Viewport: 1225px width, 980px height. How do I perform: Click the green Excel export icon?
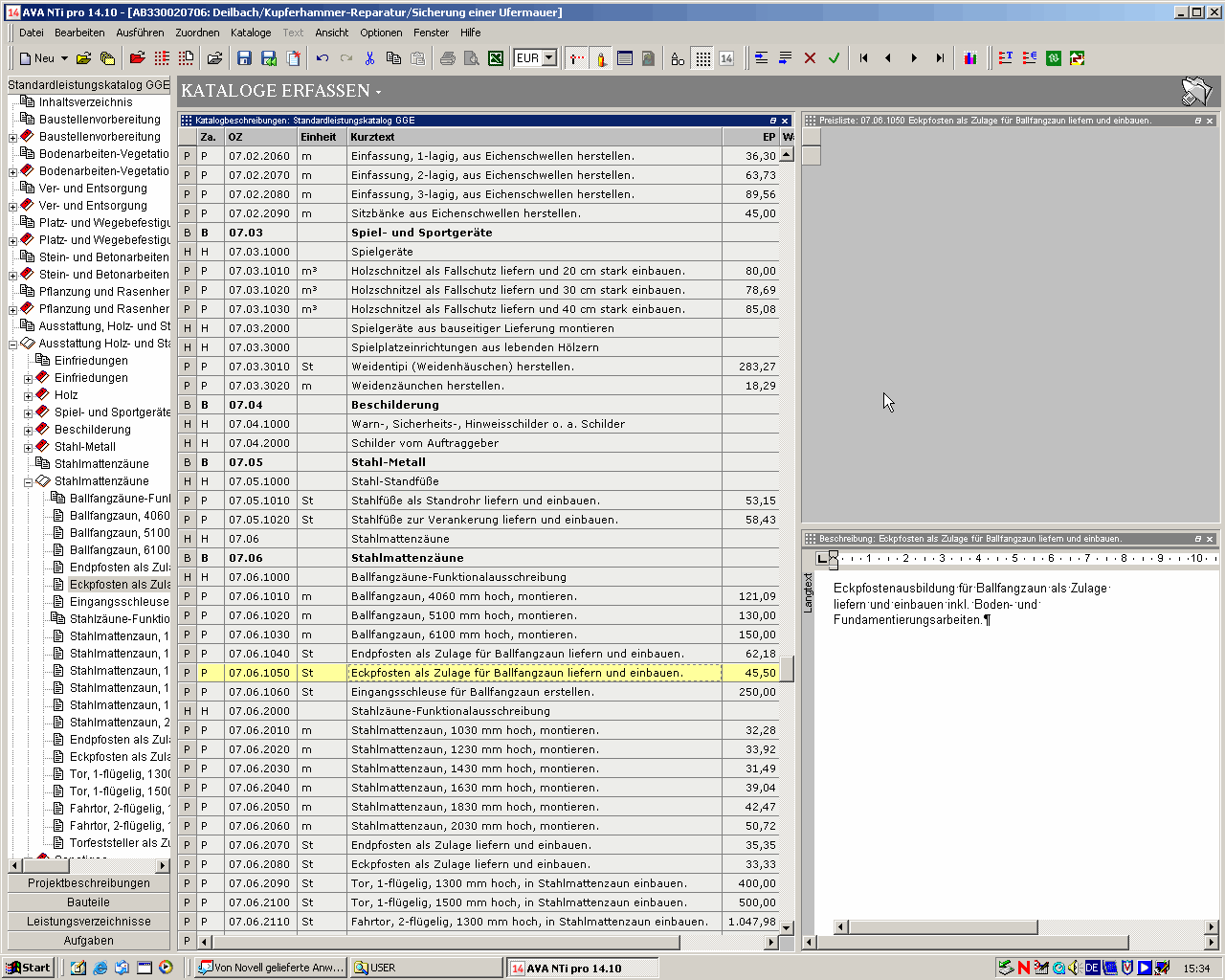click(x=496, y=58)
